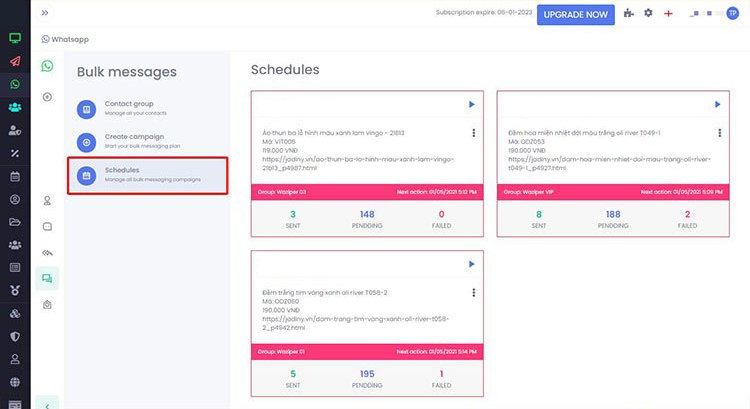This screenshot has width=750, height=409.
Task: Click the green monitor dashboard icon
Action: click(15, 38)
